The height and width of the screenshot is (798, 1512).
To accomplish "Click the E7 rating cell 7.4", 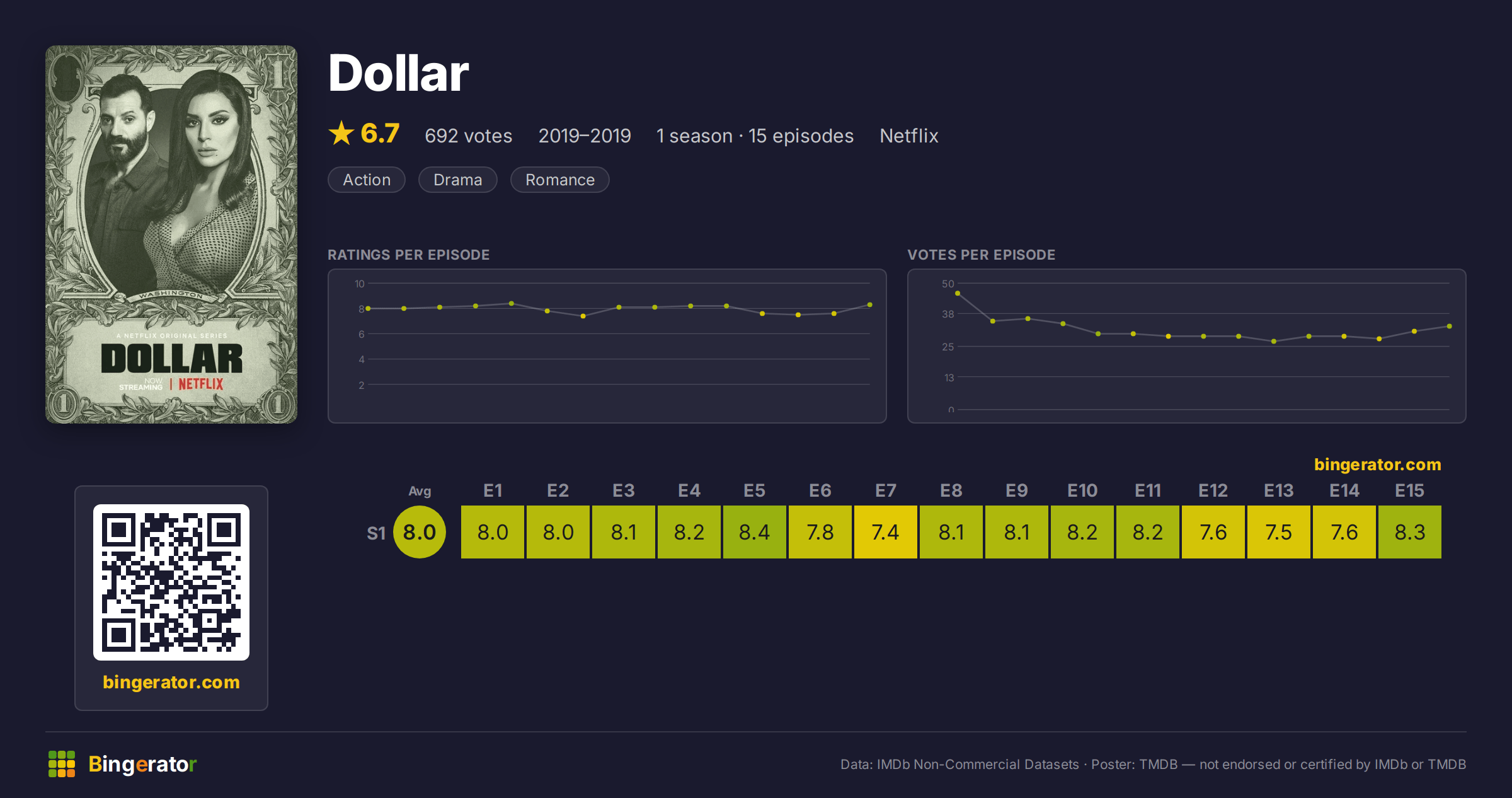I will click(x=886, y=532).
